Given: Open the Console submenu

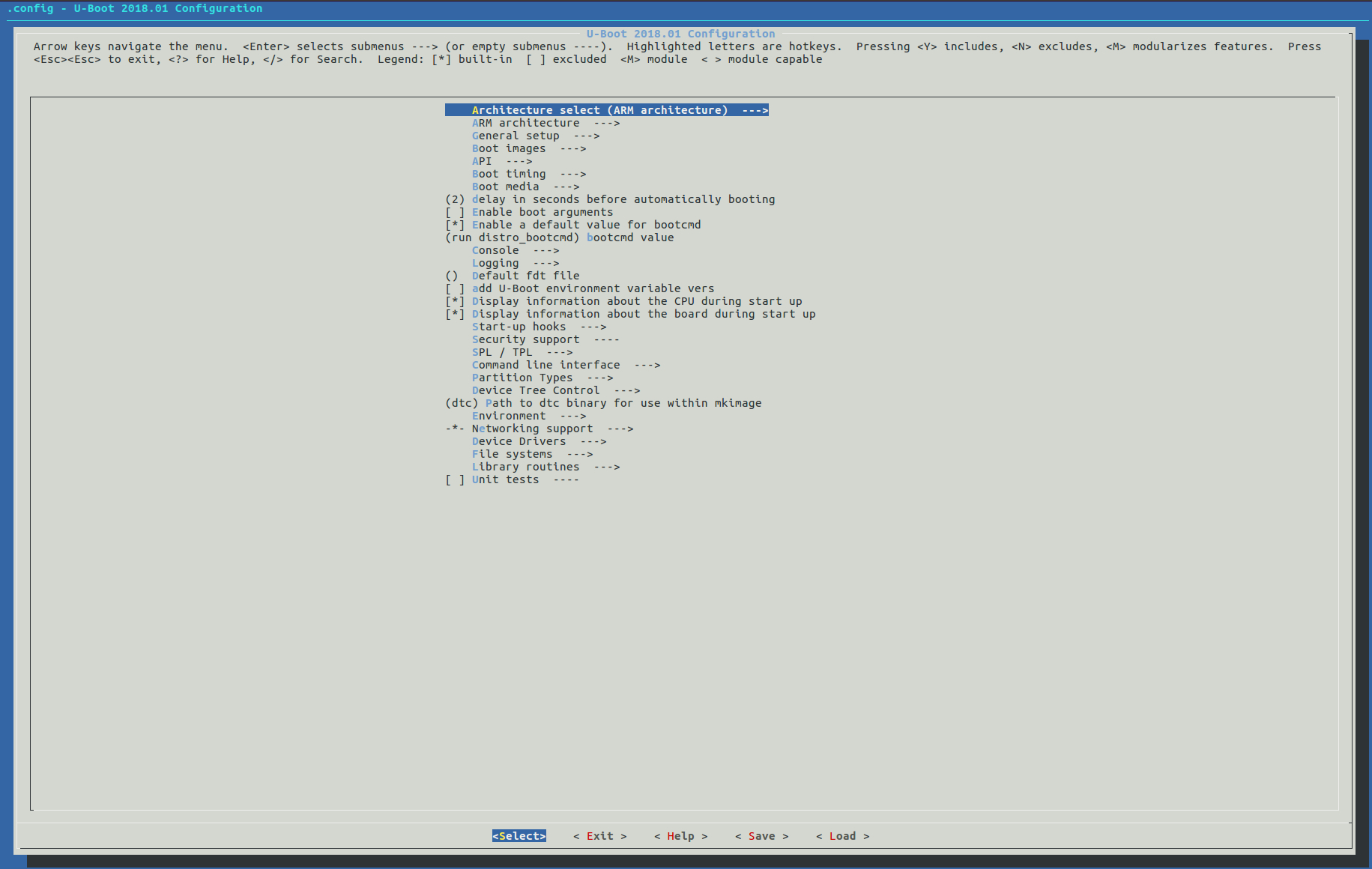Looking at the screenshot, I should pos(516,250).
